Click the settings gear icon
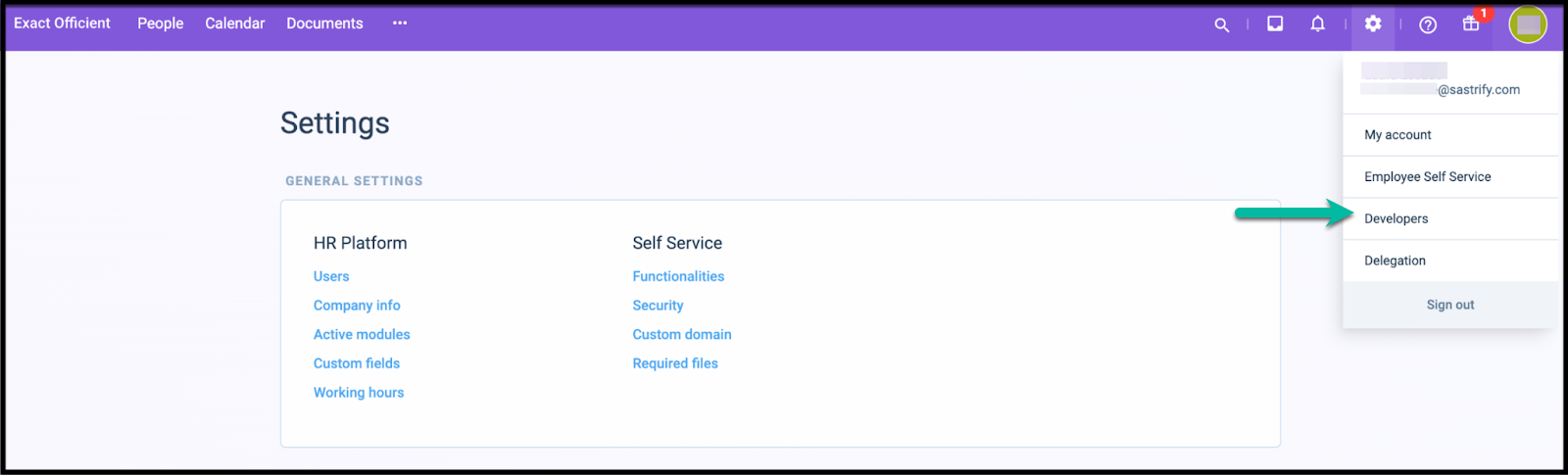This screenshot has width=1568, height=475. click(x=1373, y=24)
